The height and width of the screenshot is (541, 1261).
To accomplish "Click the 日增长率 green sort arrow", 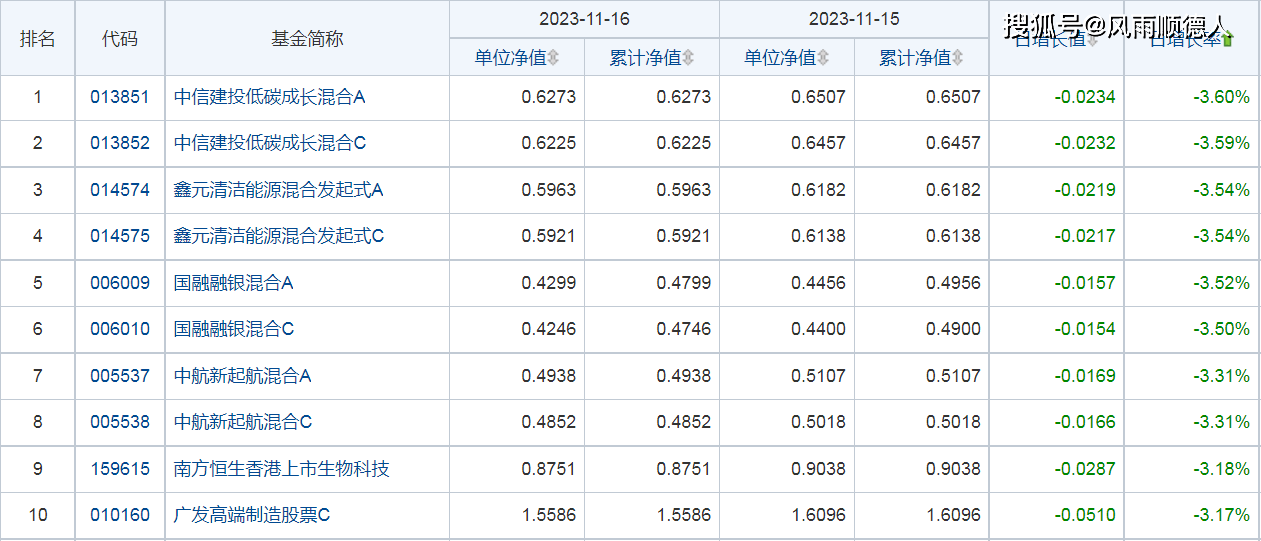I will coord(1228,39).
